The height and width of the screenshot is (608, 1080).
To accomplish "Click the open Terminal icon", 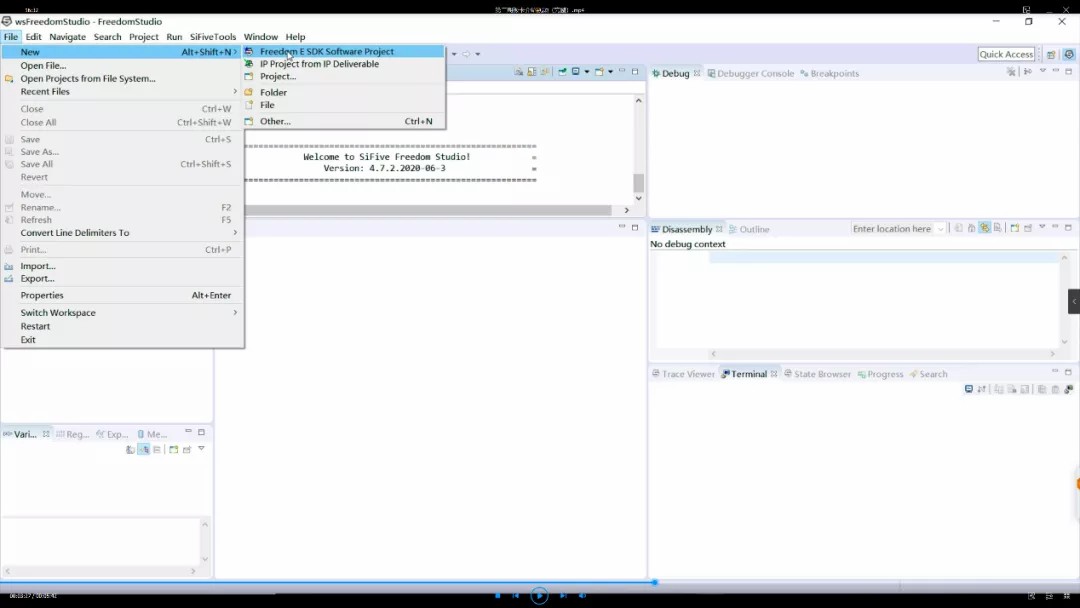I will point(968,390).
